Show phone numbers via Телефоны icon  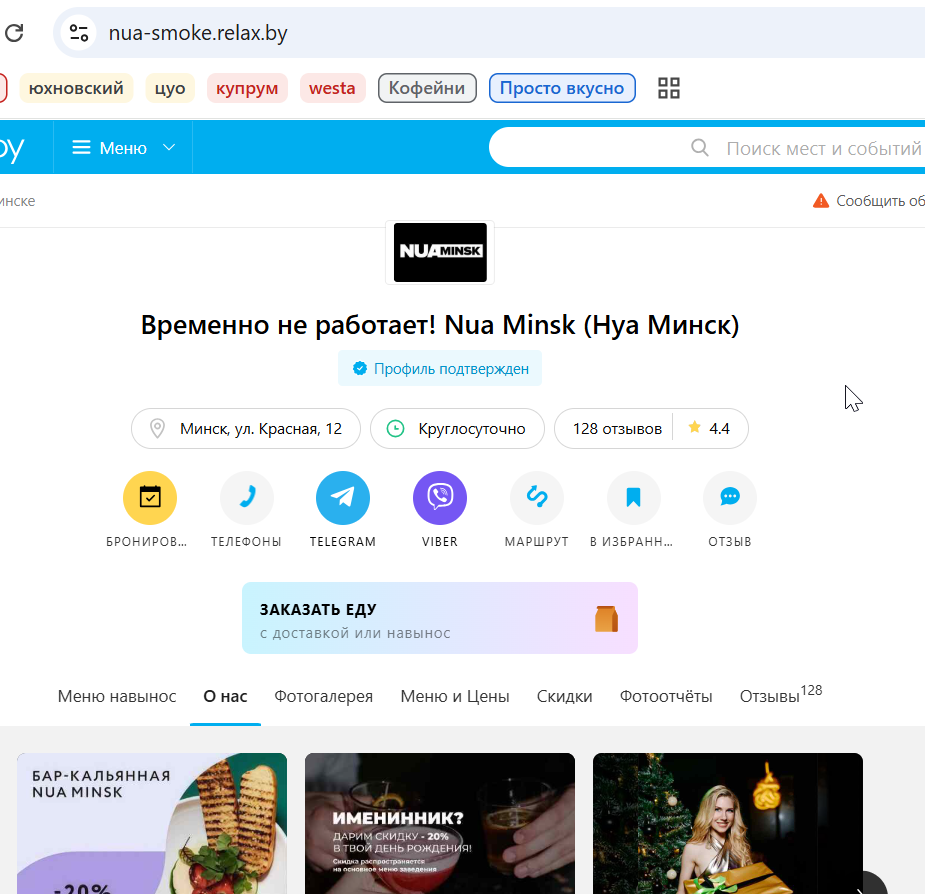click(247, 497)
